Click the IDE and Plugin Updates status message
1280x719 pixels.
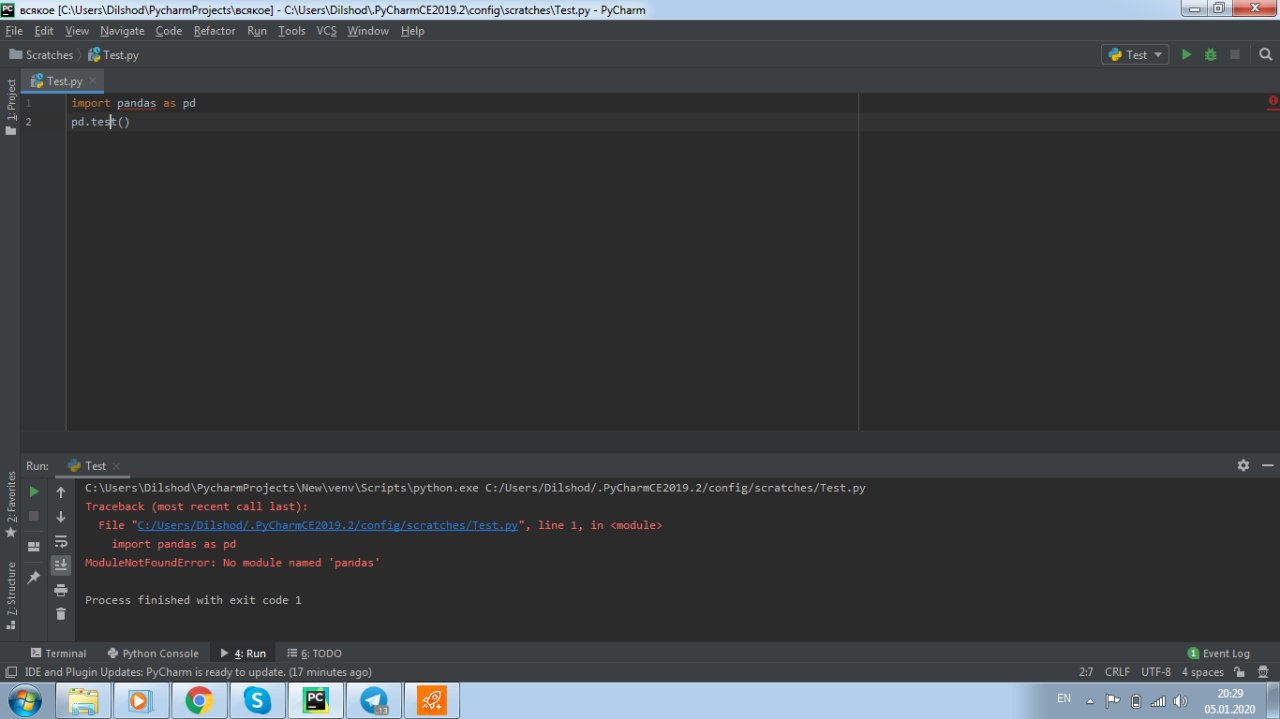coord(198,672)
